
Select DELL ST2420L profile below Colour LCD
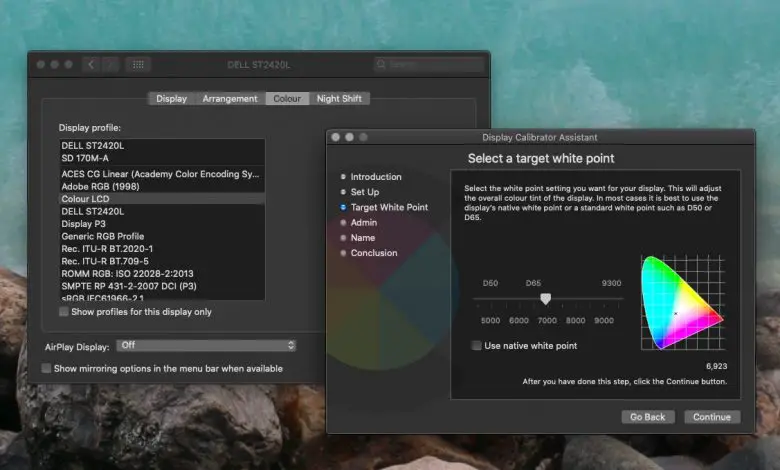pos(162,211)
